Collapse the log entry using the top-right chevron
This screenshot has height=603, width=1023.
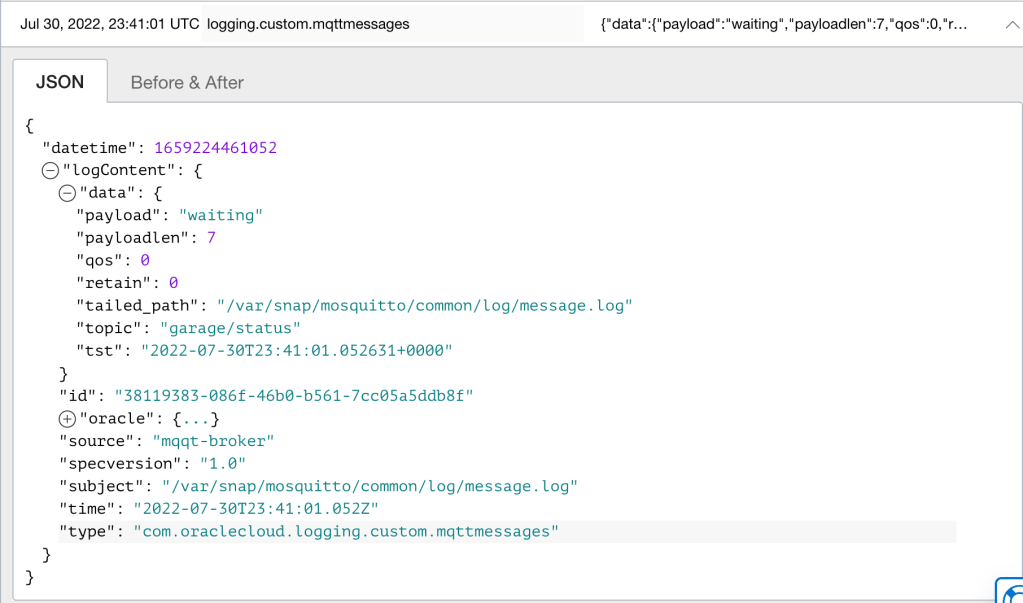tap(1011, 26)
